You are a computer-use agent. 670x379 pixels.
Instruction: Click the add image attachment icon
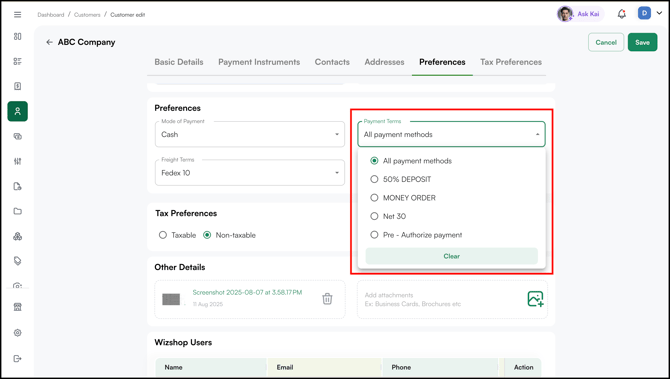[x=535, y=299]
